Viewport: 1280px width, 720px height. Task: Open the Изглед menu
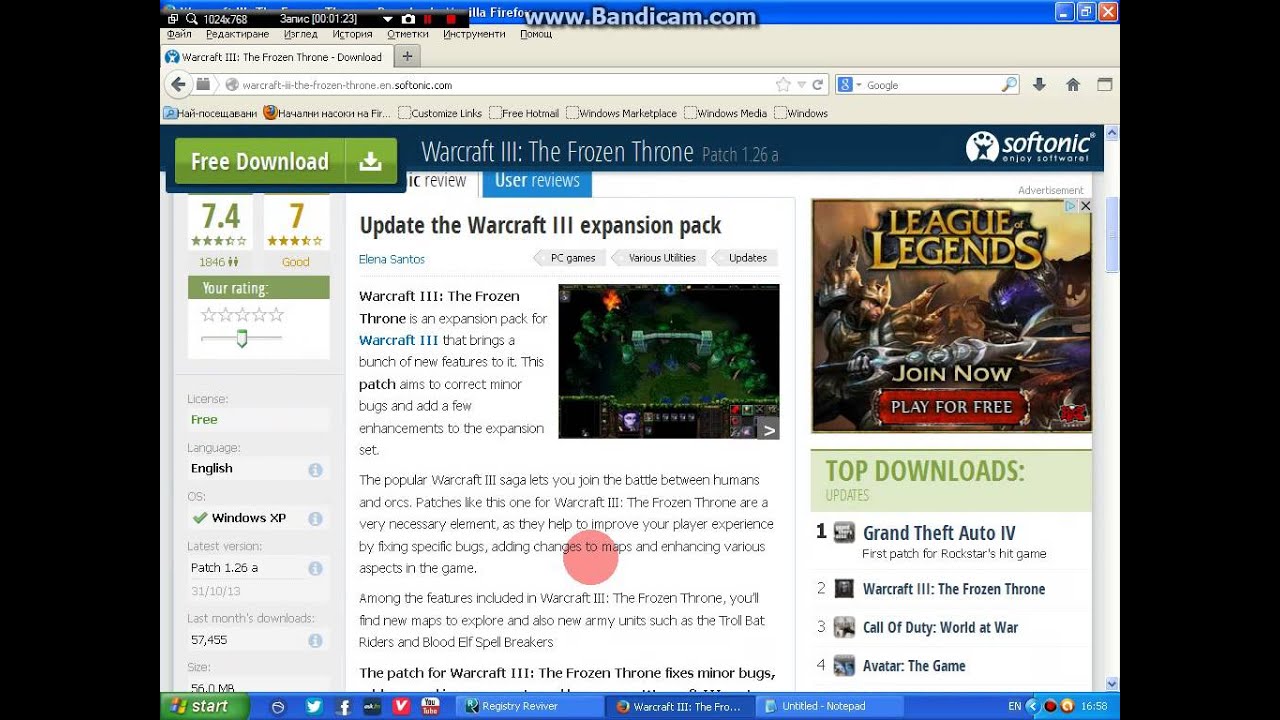pos(300,33)
